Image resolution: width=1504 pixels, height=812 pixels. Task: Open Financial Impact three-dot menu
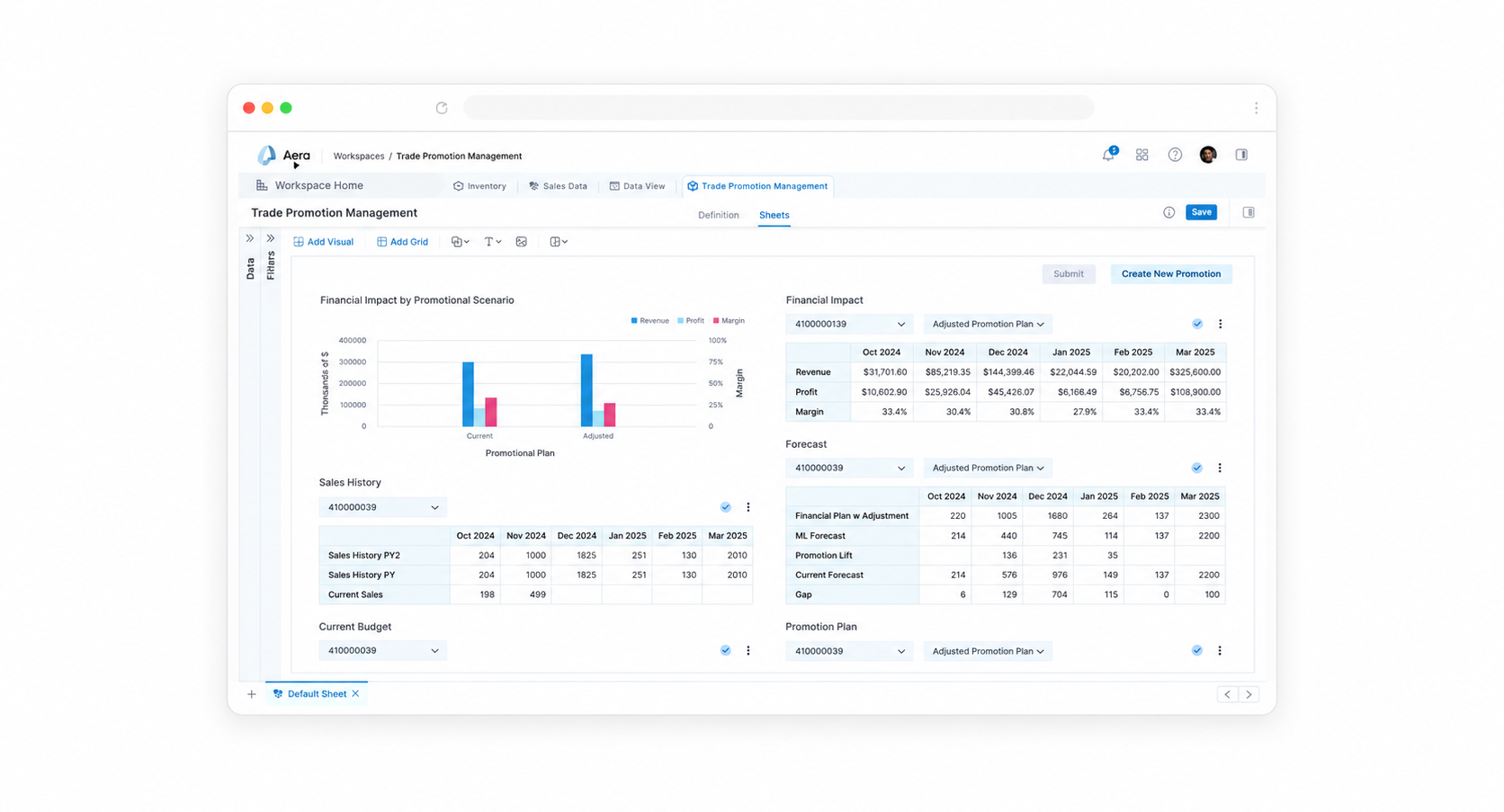(1220, 324)
